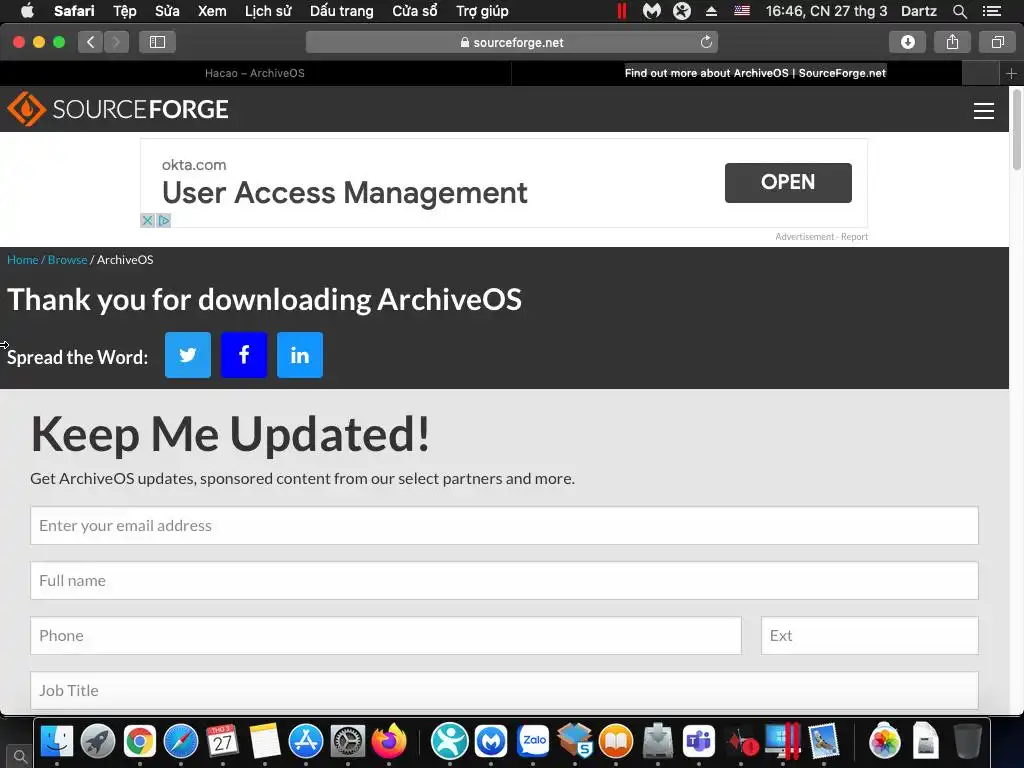The width and height of the screenshot is (1024, 768).
Task: Show the Safari sidebar
Action: point(157,42)
